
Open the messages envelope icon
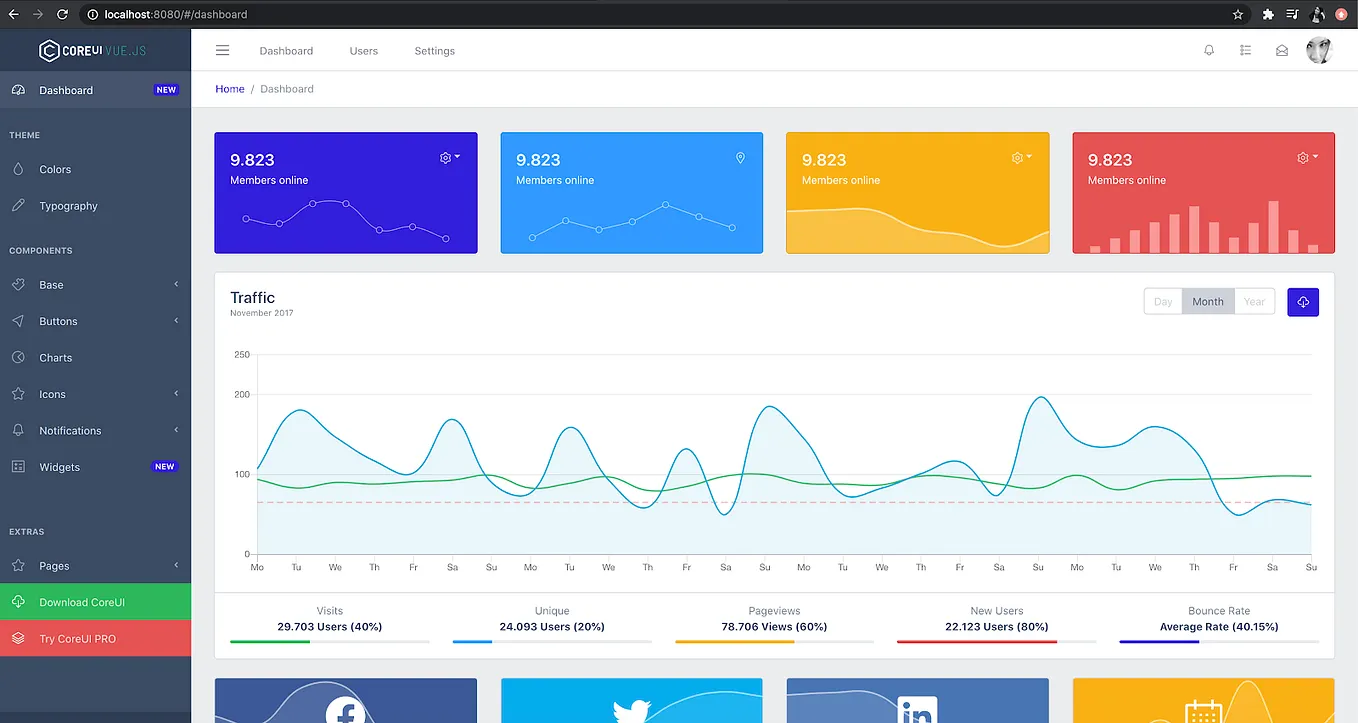1282,49
